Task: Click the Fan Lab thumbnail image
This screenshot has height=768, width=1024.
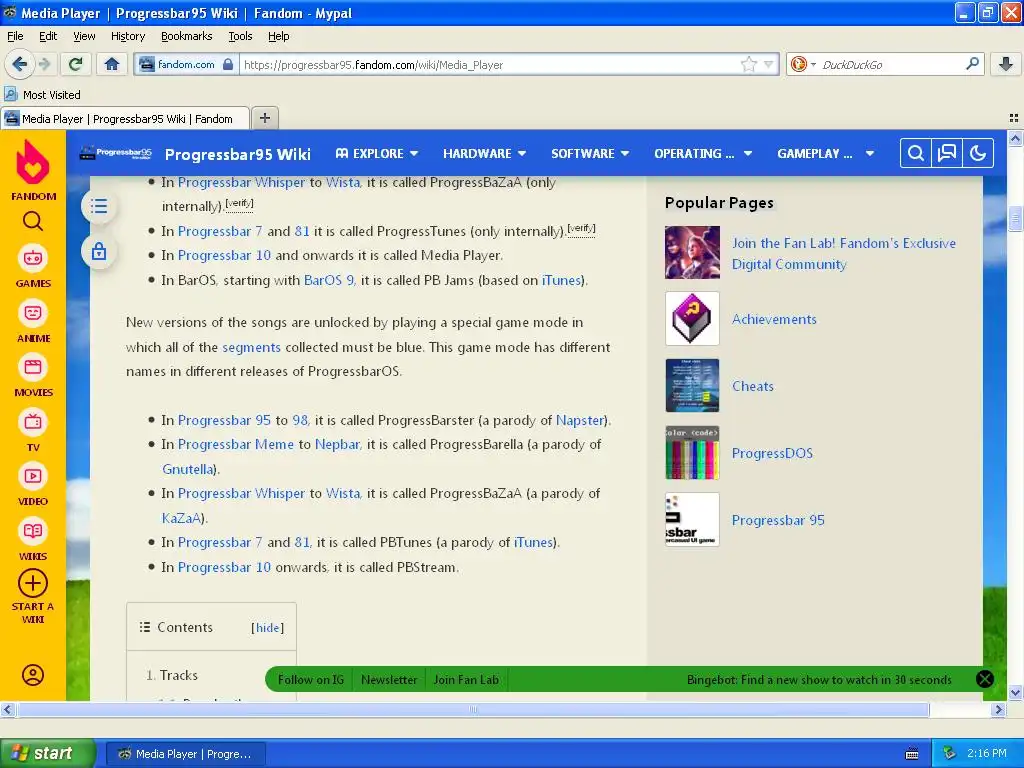Action: [x=692, y=252]
